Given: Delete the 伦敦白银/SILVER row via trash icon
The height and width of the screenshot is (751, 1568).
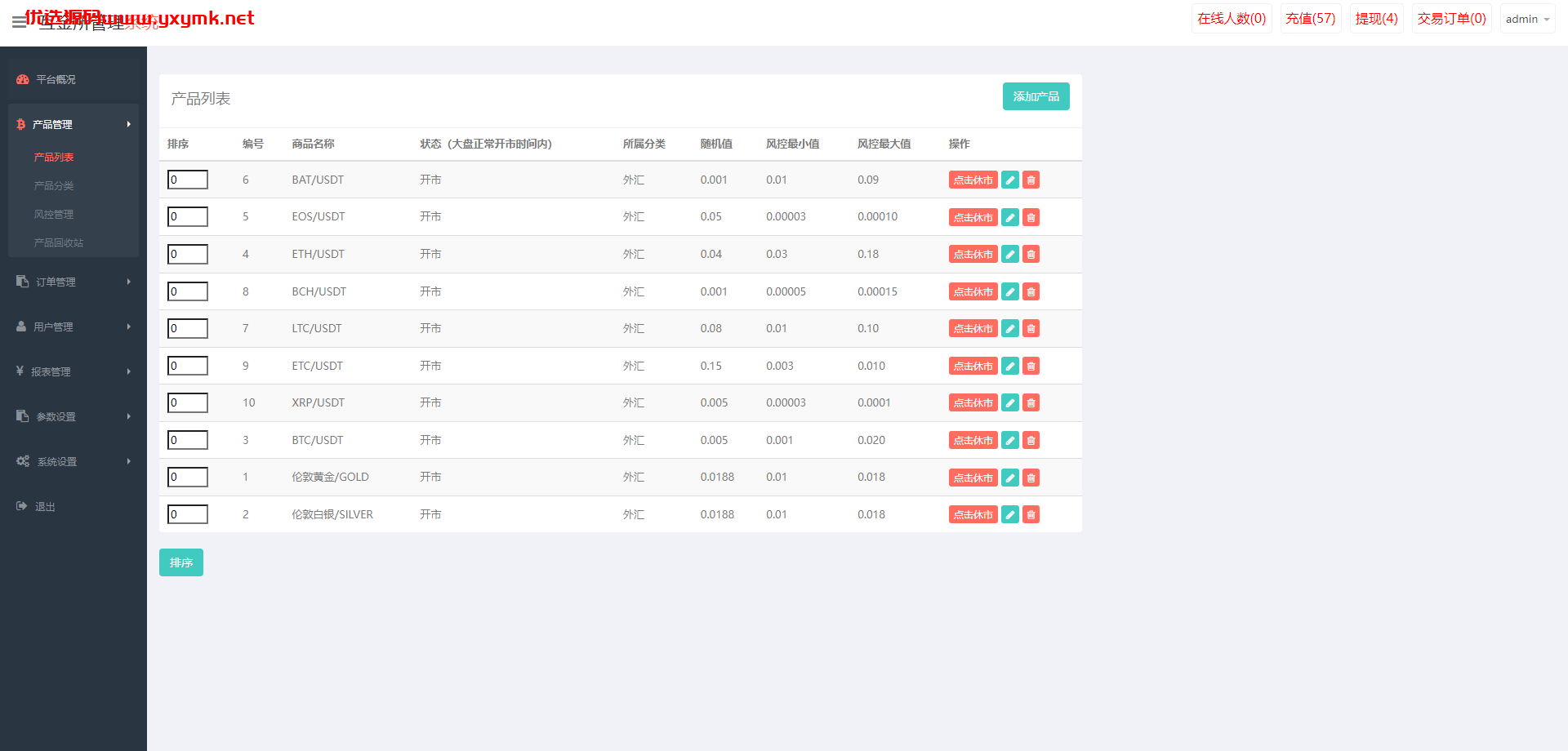Looking at the screenshot, I should pyautogui.click(x=1031, y=514).
